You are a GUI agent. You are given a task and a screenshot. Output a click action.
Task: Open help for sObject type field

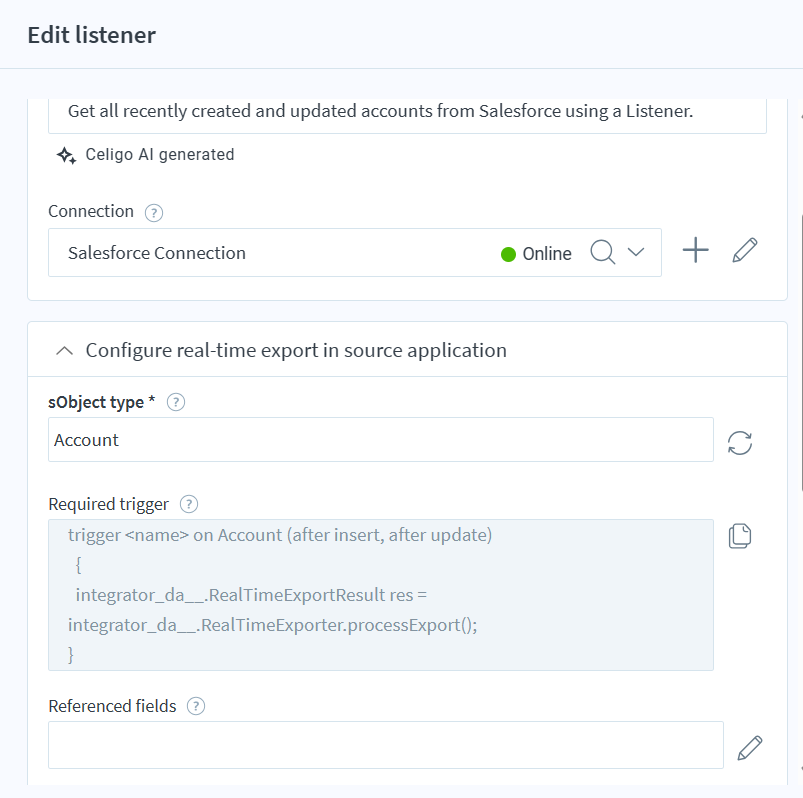pyautogui.click(x=176, y=402)
